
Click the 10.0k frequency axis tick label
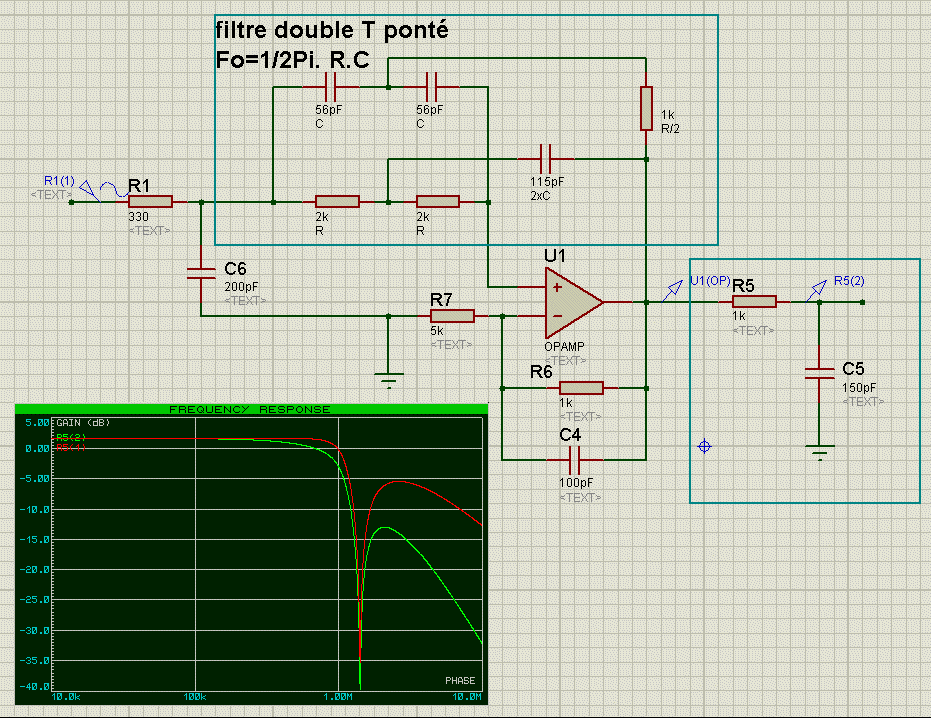(66, 697)
